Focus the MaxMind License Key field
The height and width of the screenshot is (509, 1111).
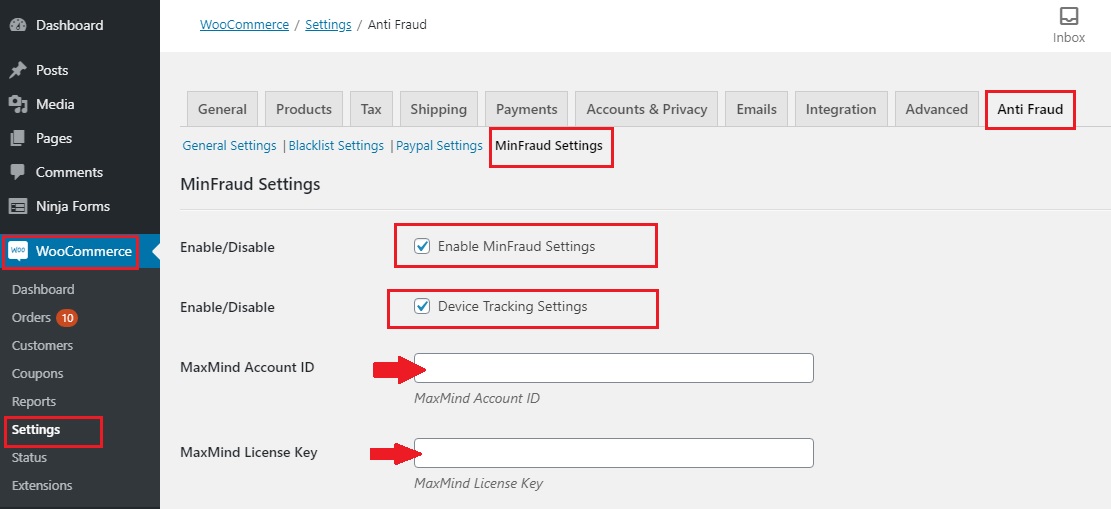[614, 453]
